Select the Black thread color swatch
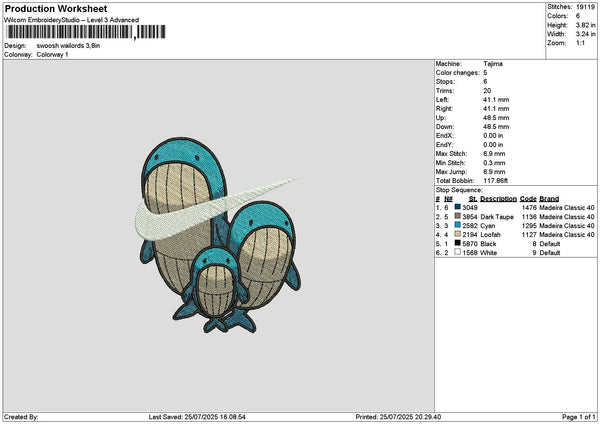 [x=458, y=243]
